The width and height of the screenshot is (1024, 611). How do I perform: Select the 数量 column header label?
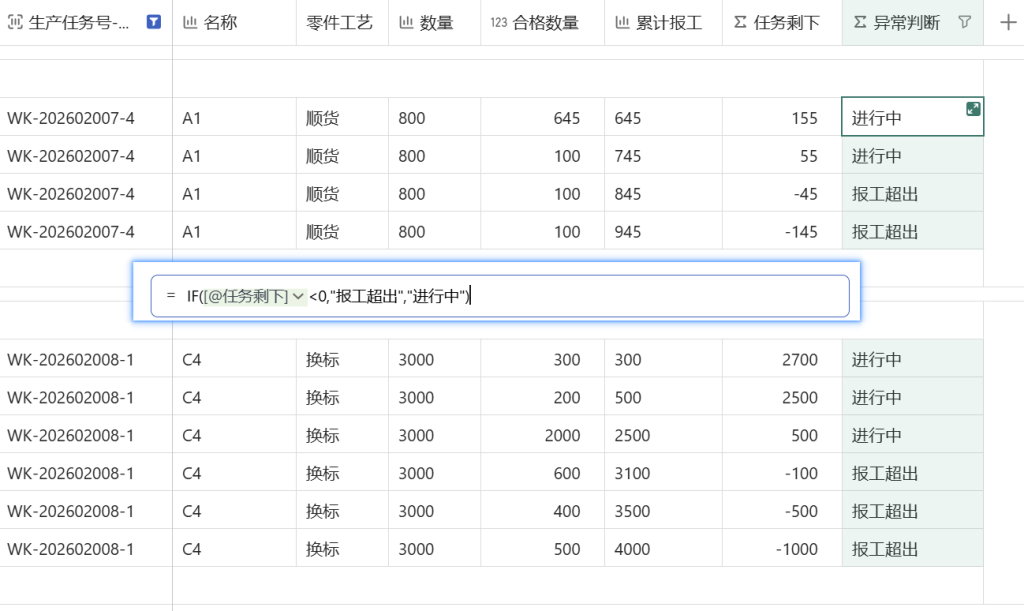click(x=436, y=23)
